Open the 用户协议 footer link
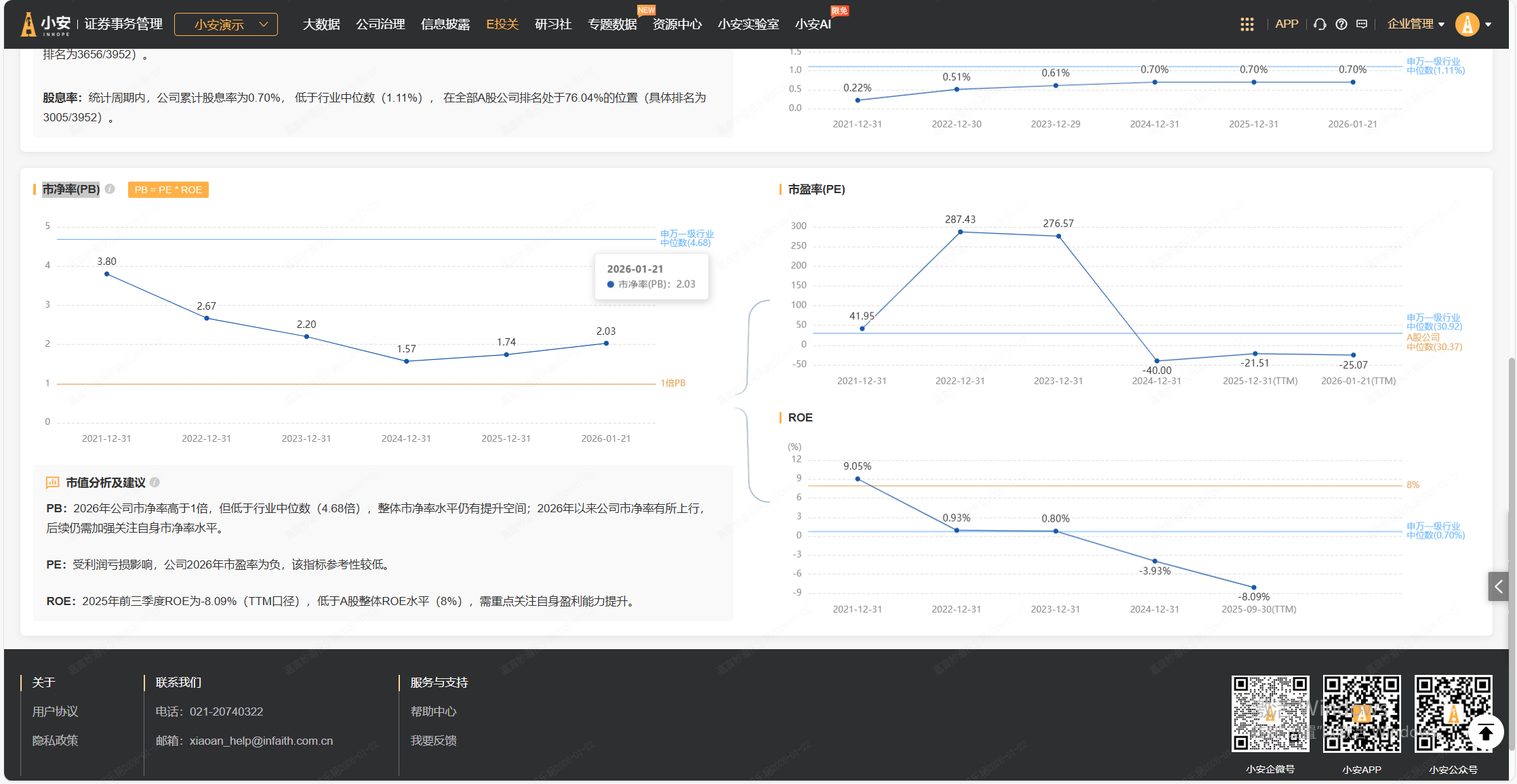Image resolution: width=1517 pixels, height=784 pixels. (55, 711)
